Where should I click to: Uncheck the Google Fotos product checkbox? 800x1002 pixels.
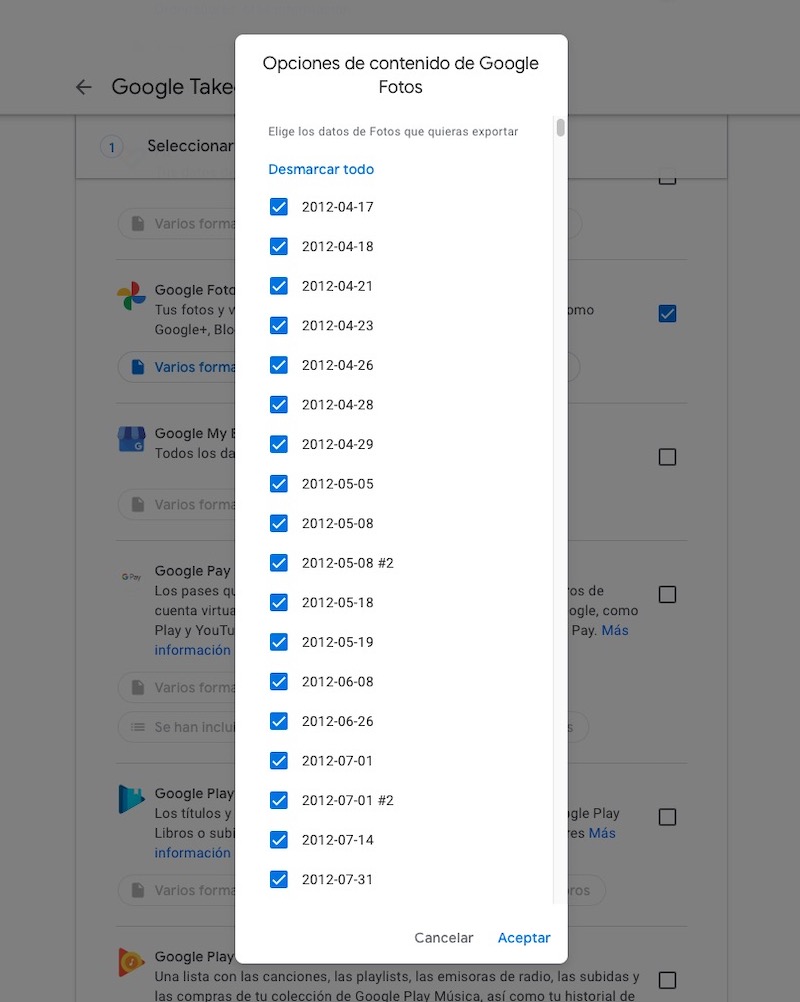tap(667, 313)
